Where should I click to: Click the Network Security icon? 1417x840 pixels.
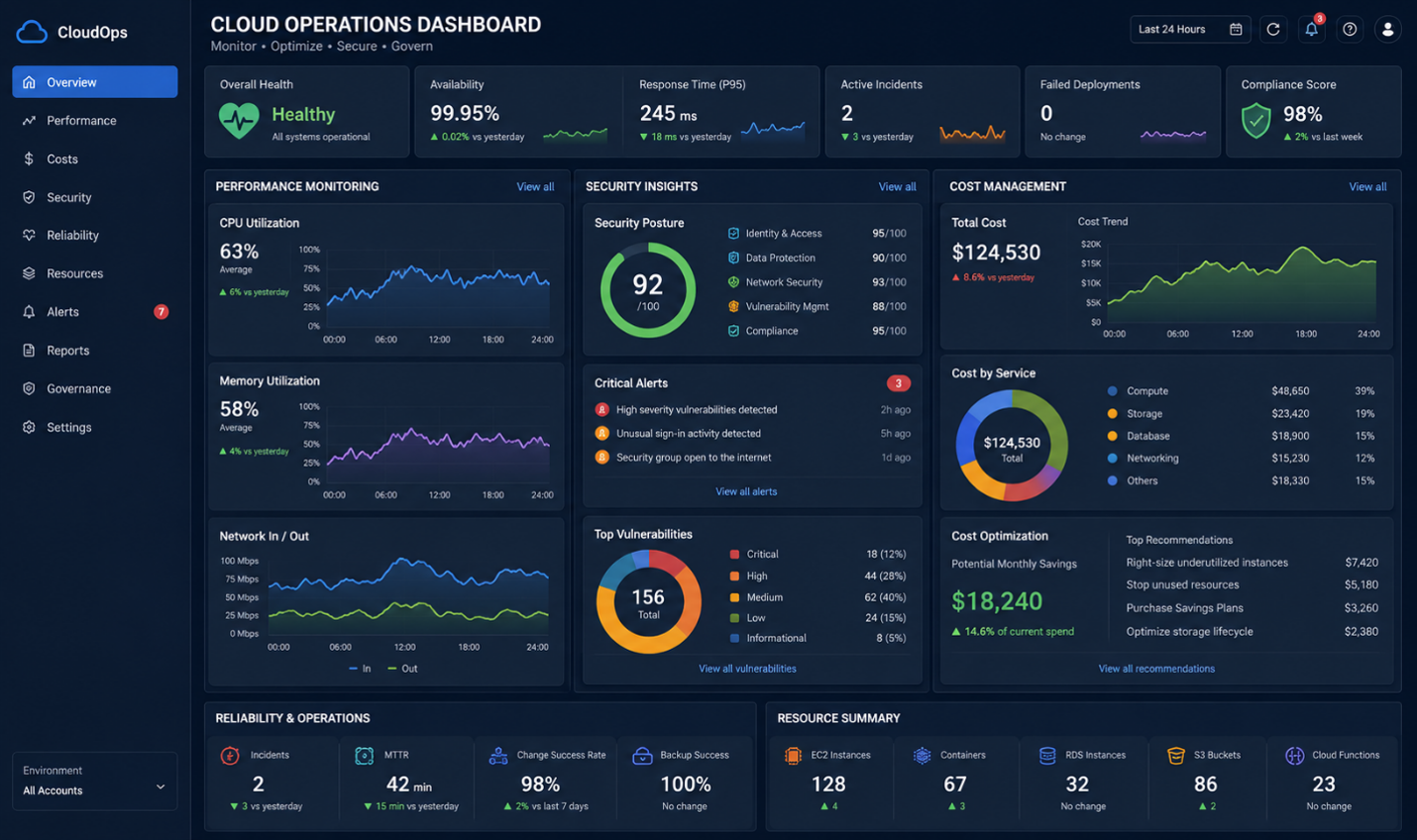pos(733,282)
